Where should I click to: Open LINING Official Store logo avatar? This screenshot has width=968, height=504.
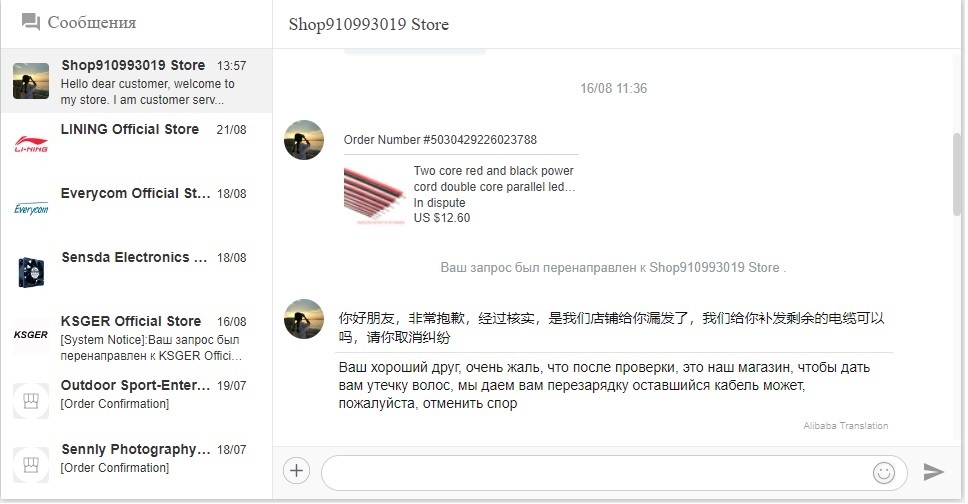tap(31, 145)
